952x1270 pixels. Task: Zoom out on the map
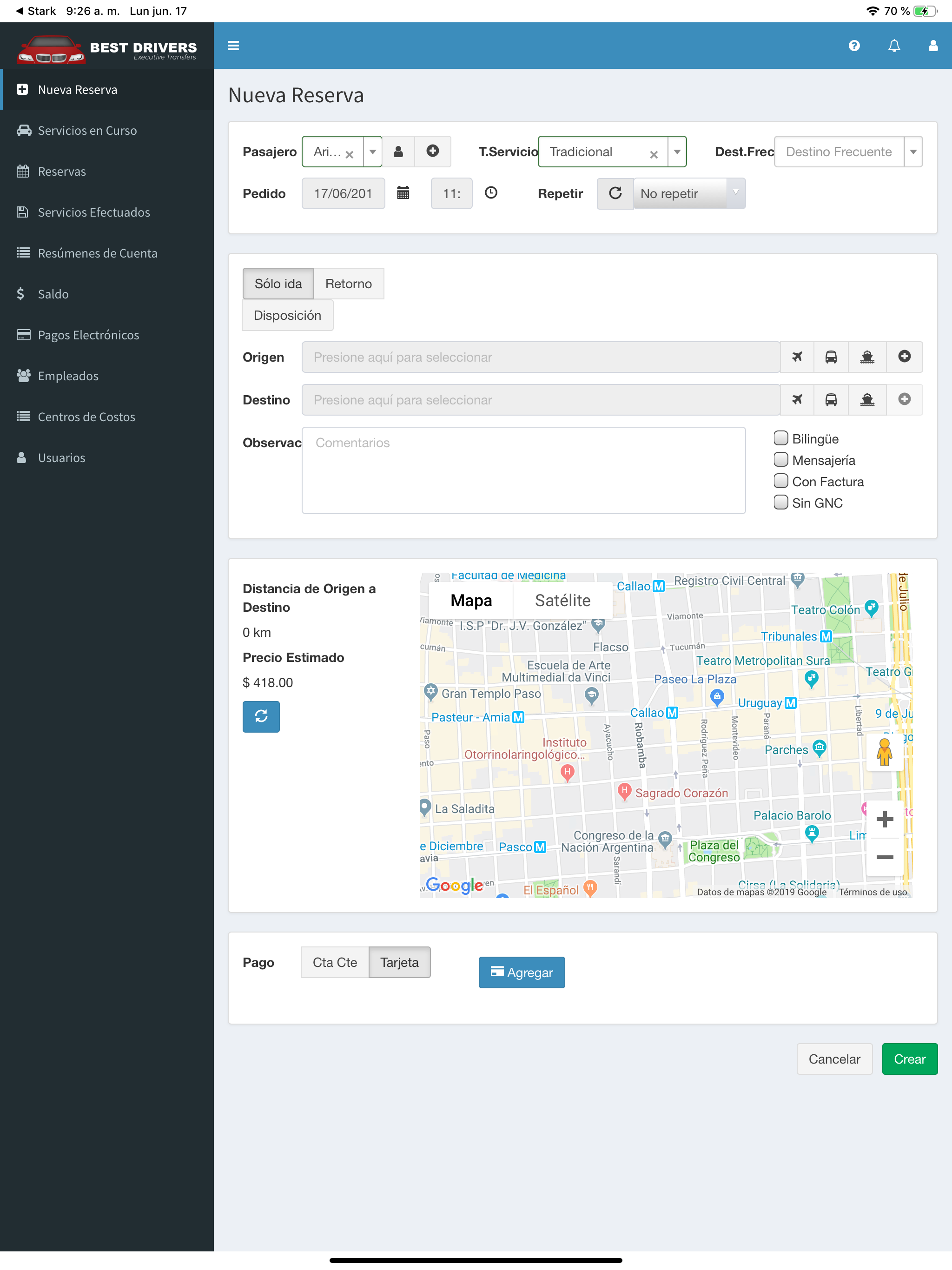[885, 857]
